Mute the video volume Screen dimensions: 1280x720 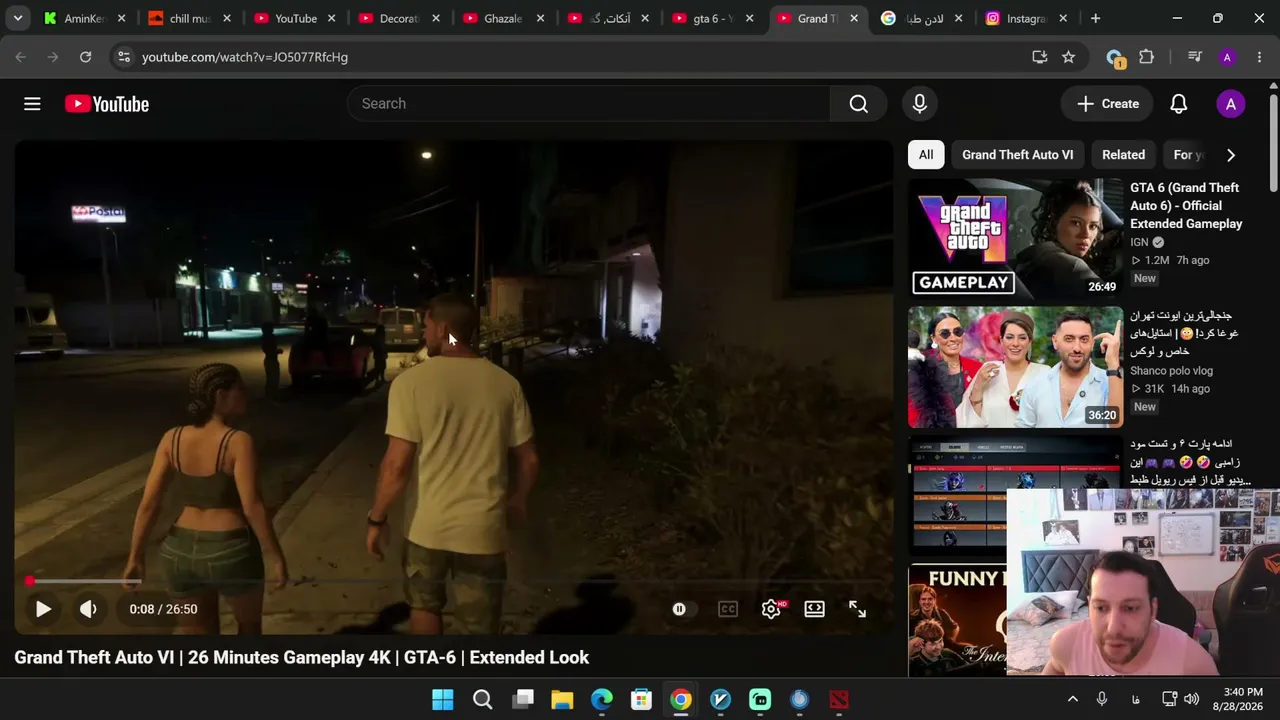coord(88,609)
